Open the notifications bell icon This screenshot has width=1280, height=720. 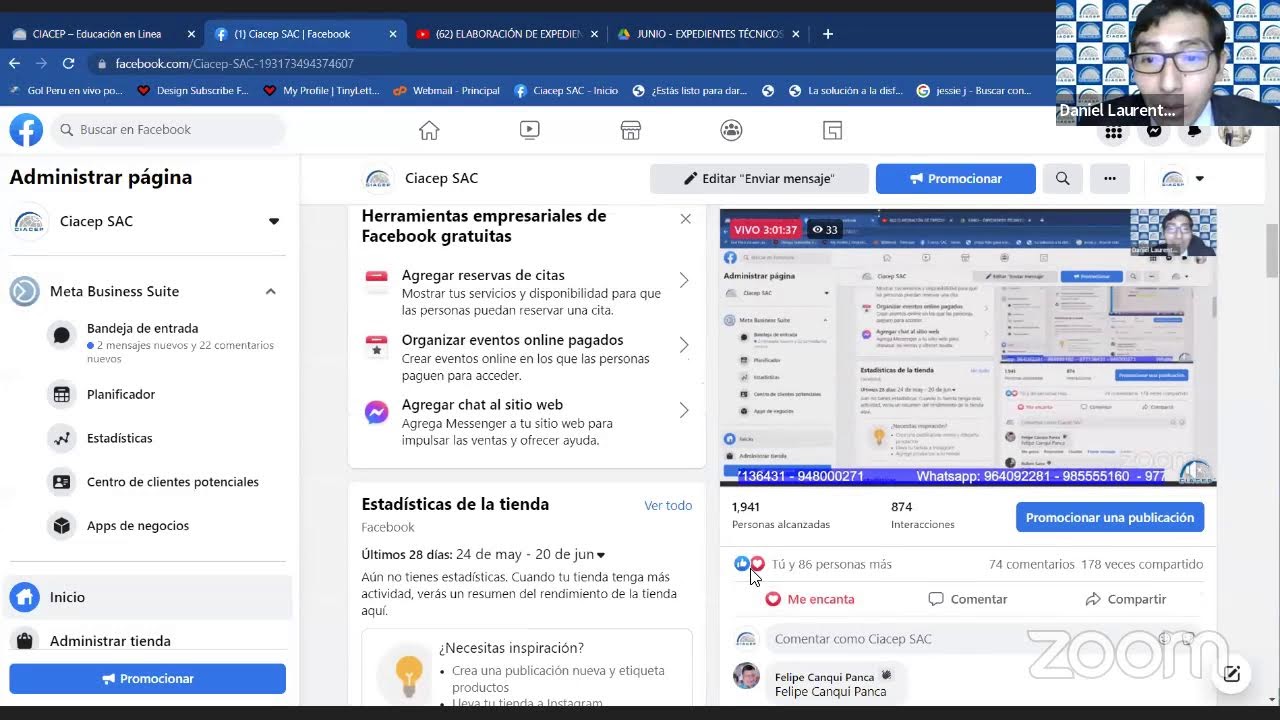[x=1194, y=131]
